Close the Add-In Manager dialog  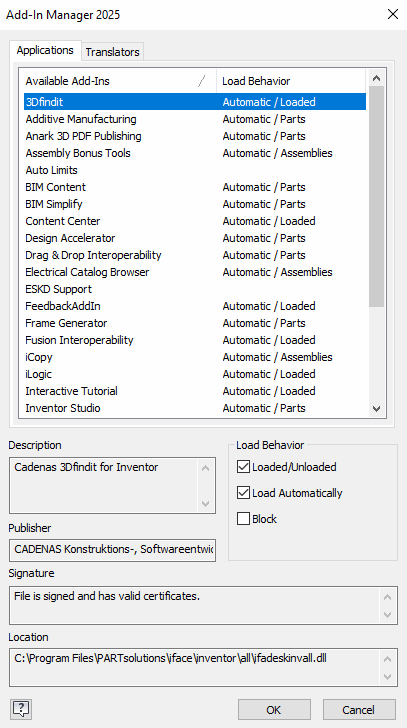(x=393, y=14)
